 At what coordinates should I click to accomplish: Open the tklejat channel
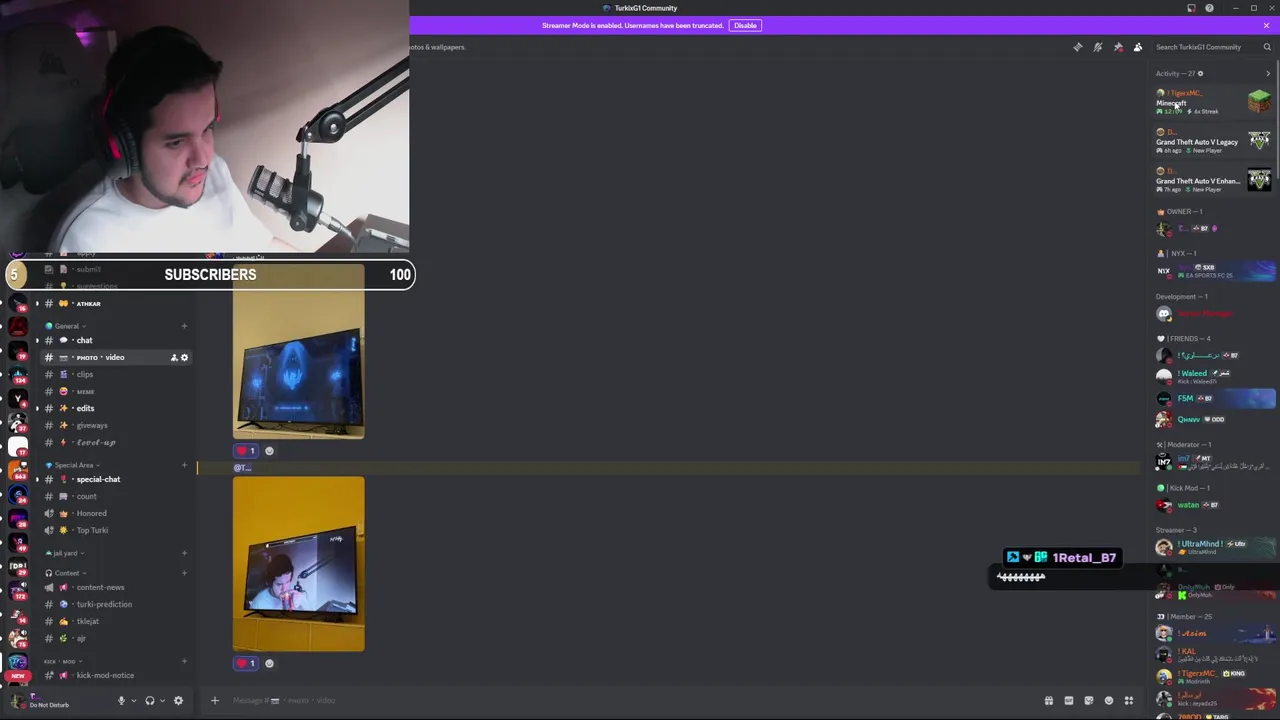(115, 621)
